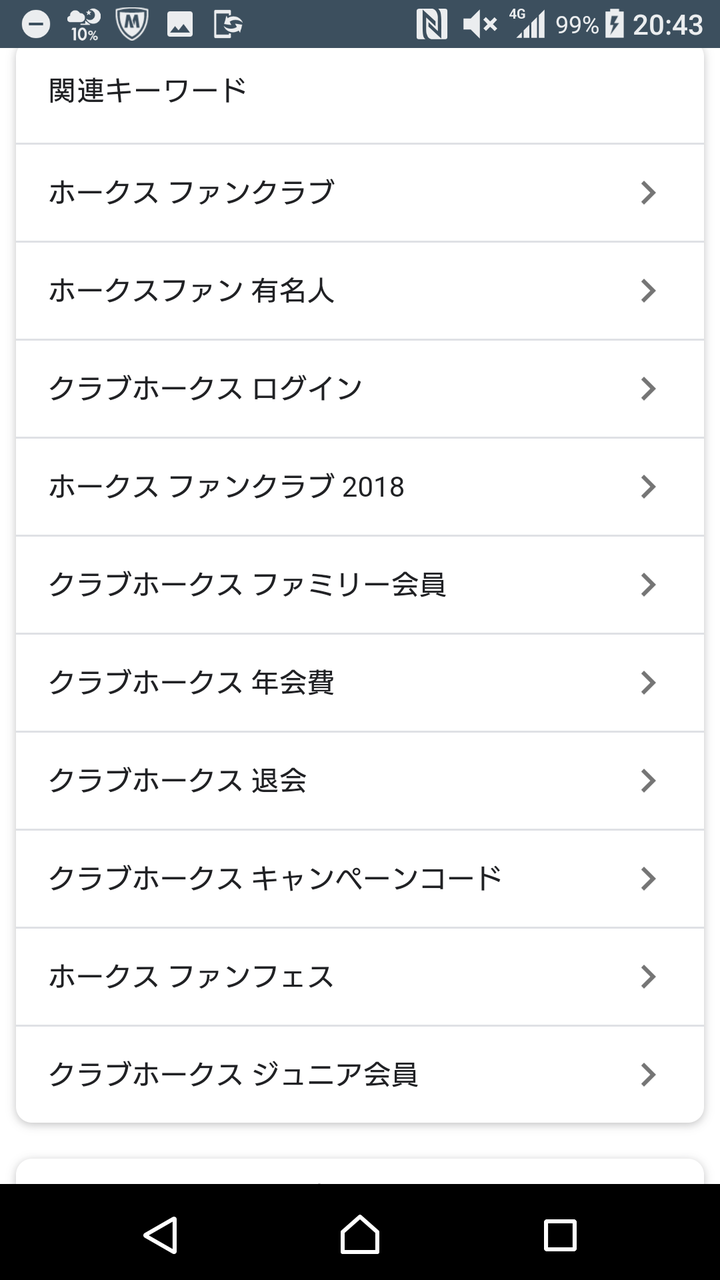720x1280 pixels.
Task: Select クラブホークス ファミリー会員 keyword
Action: coord(247,585)
